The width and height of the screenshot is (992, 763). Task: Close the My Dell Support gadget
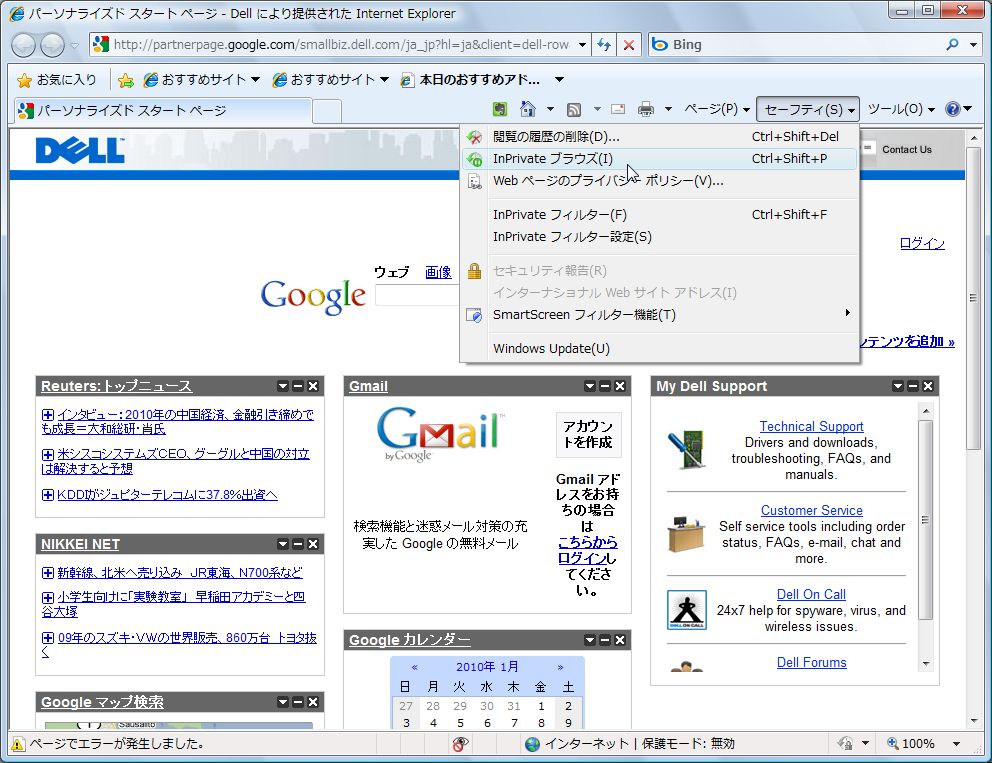(x=928, y=386)
